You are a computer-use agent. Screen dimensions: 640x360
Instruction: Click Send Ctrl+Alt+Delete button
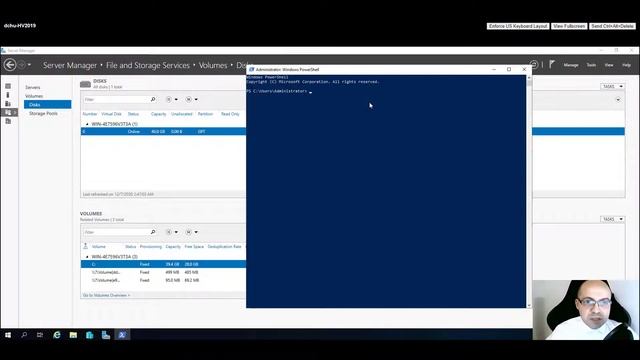click(x=612, y=26)
